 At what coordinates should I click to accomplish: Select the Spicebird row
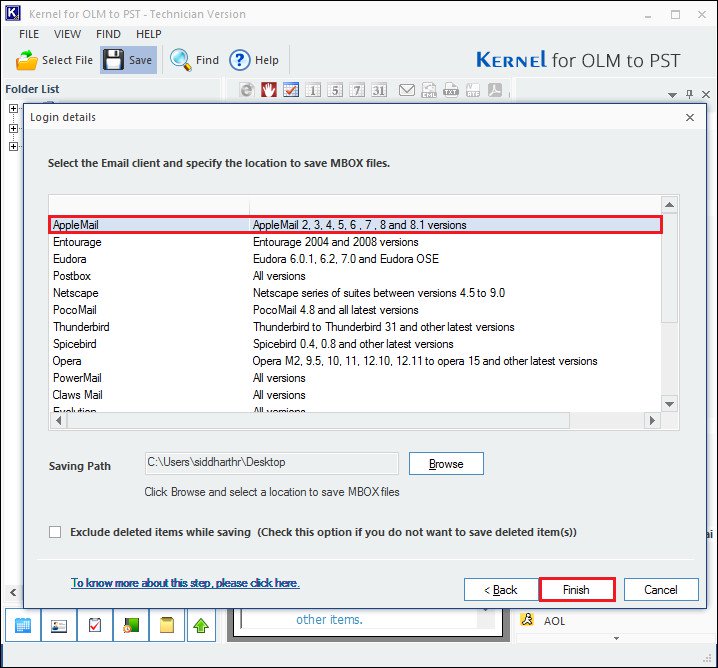pyautogui.click(x=355, y=343)
